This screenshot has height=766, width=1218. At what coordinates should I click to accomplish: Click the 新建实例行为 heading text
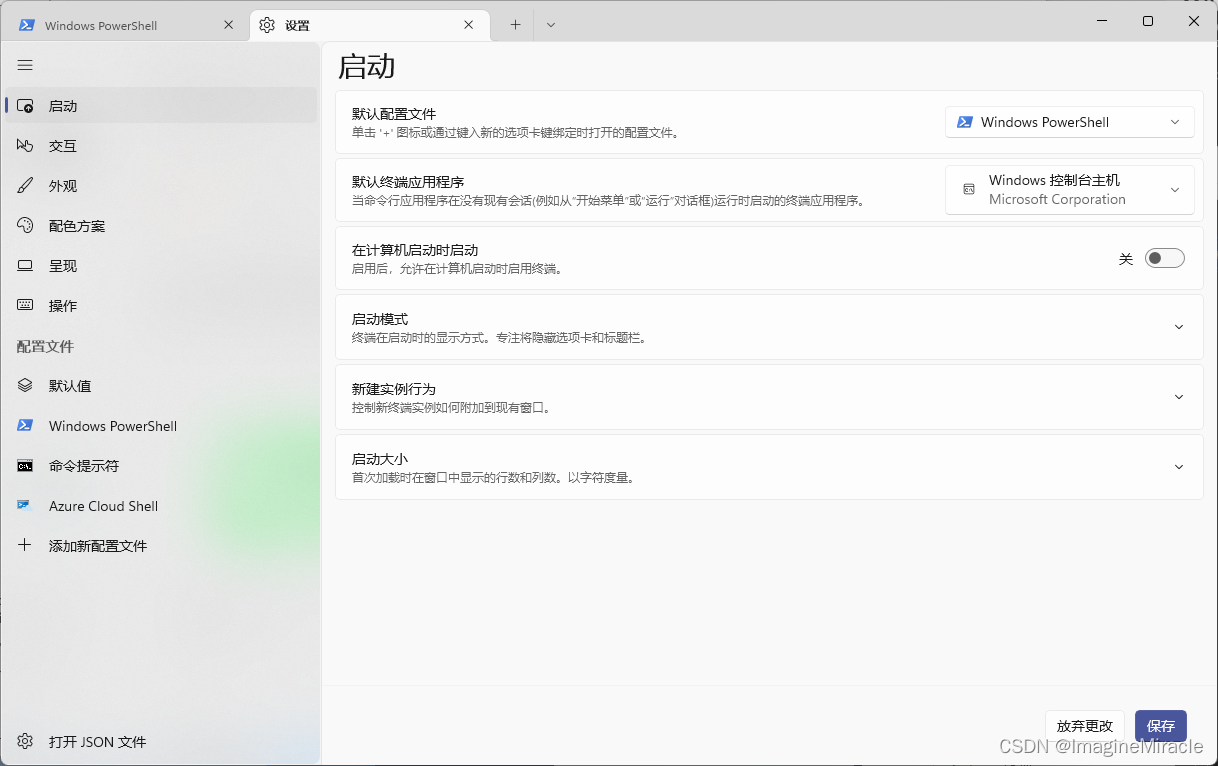click(394, 389)
